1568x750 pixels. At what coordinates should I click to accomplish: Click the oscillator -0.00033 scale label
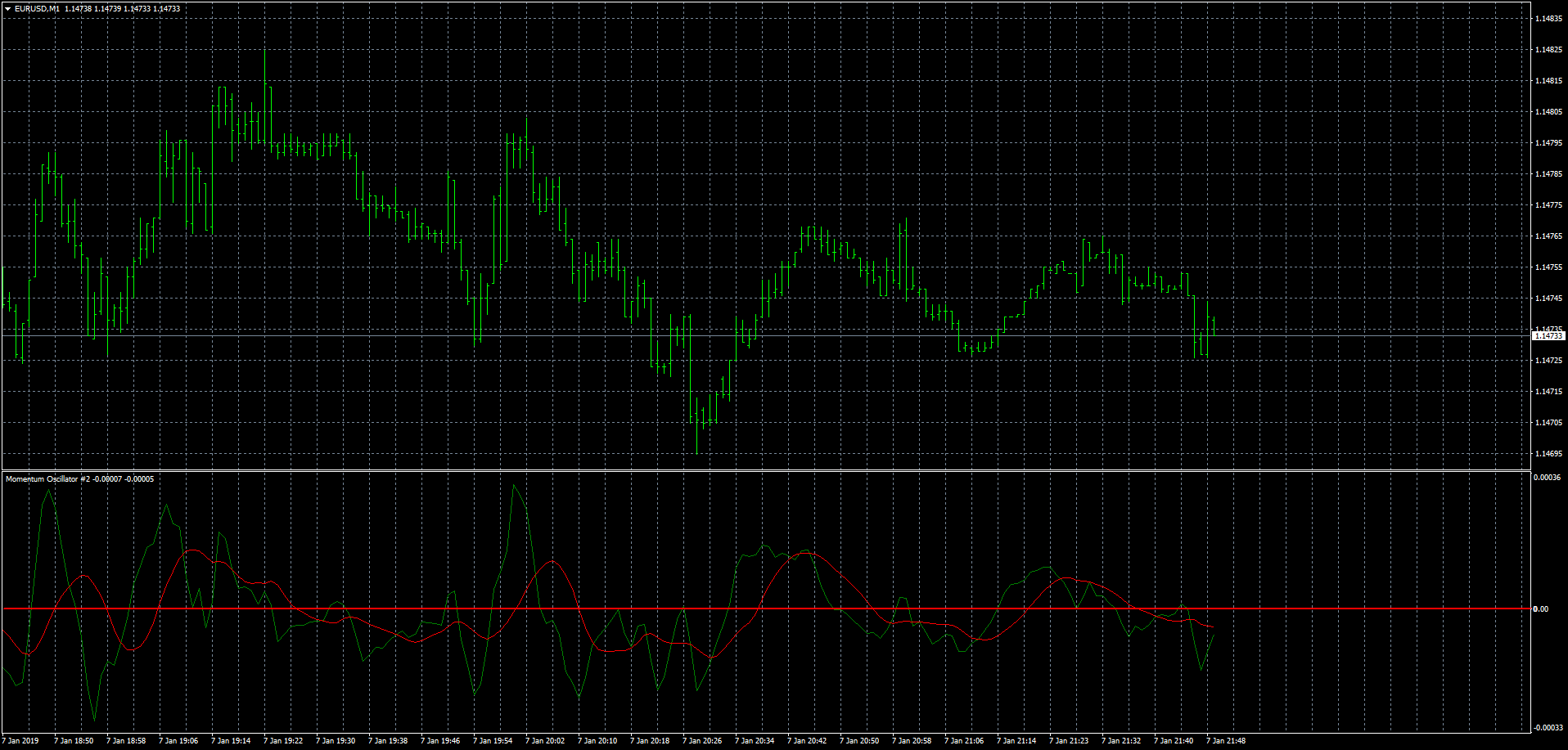click(1548, 728)
